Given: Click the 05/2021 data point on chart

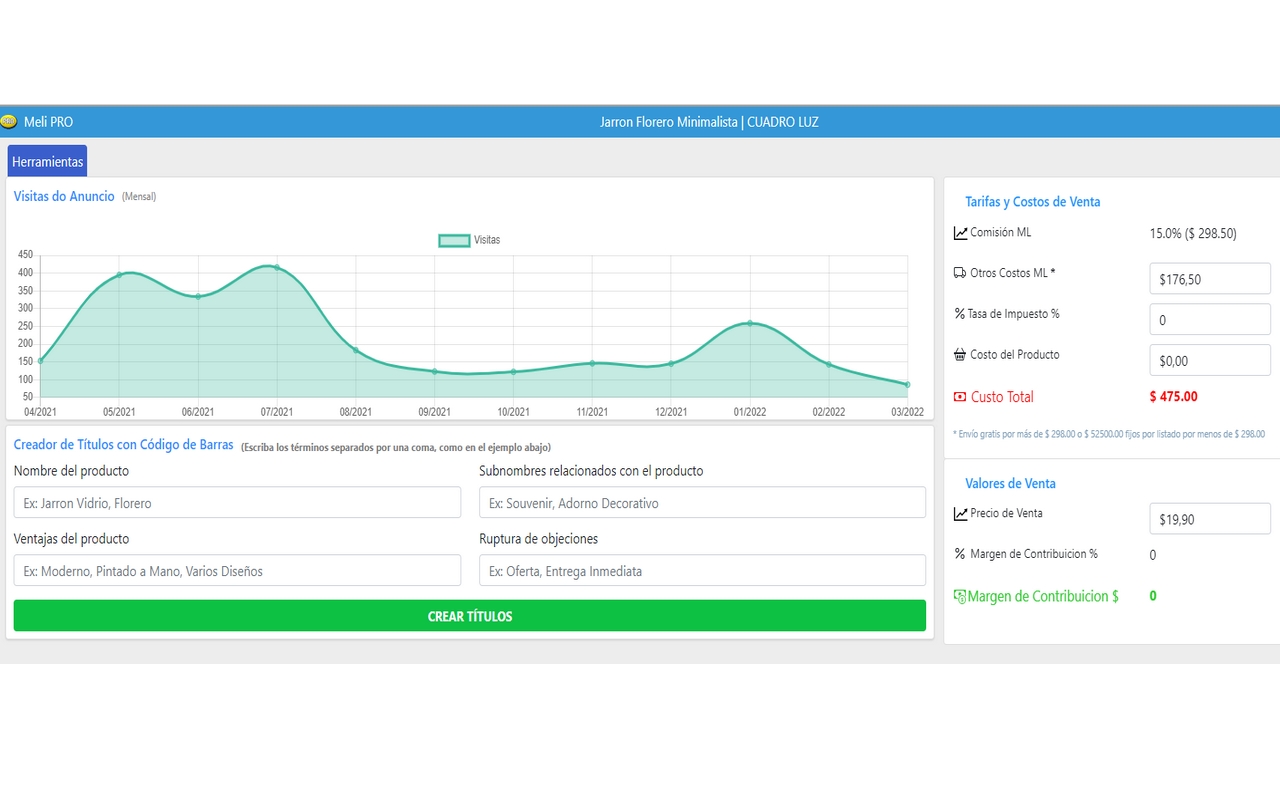Looking at the screenshot, I should pos(119,274).
